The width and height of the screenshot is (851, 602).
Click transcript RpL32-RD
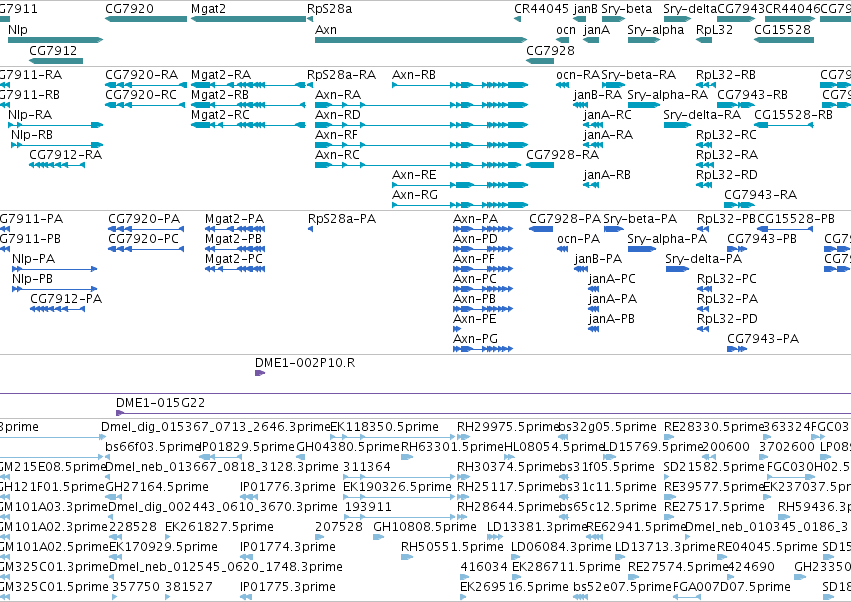(x=726, y=175)
